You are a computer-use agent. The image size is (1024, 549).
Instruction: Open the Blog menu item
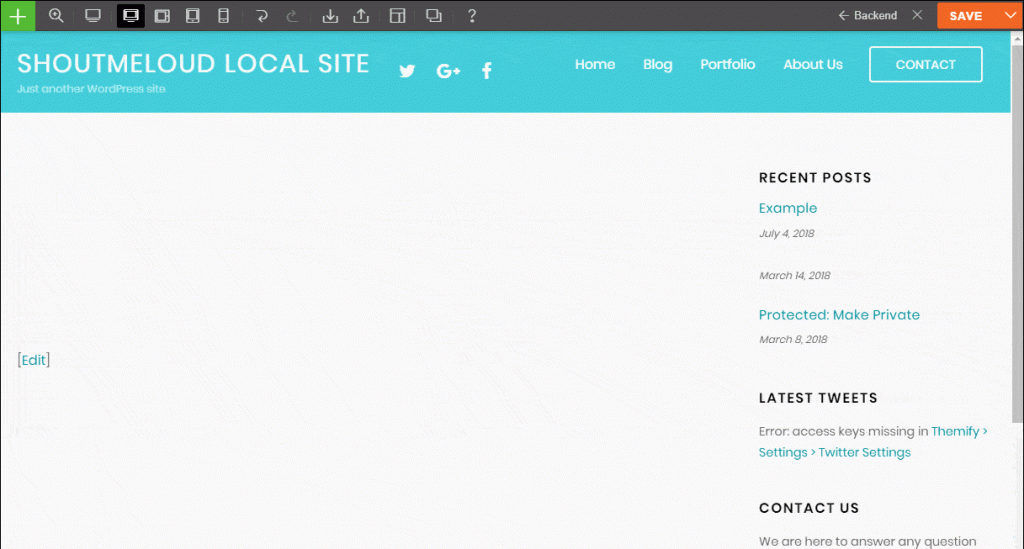coord(658,64)
